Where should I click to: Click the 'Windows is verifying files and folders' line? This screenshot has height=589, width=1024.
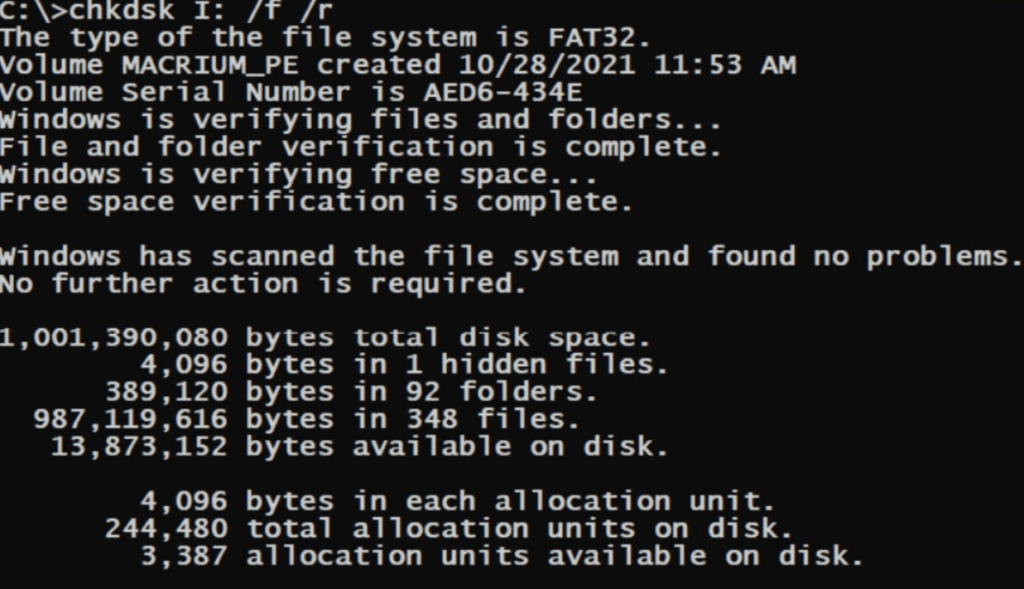coord(360,119)
